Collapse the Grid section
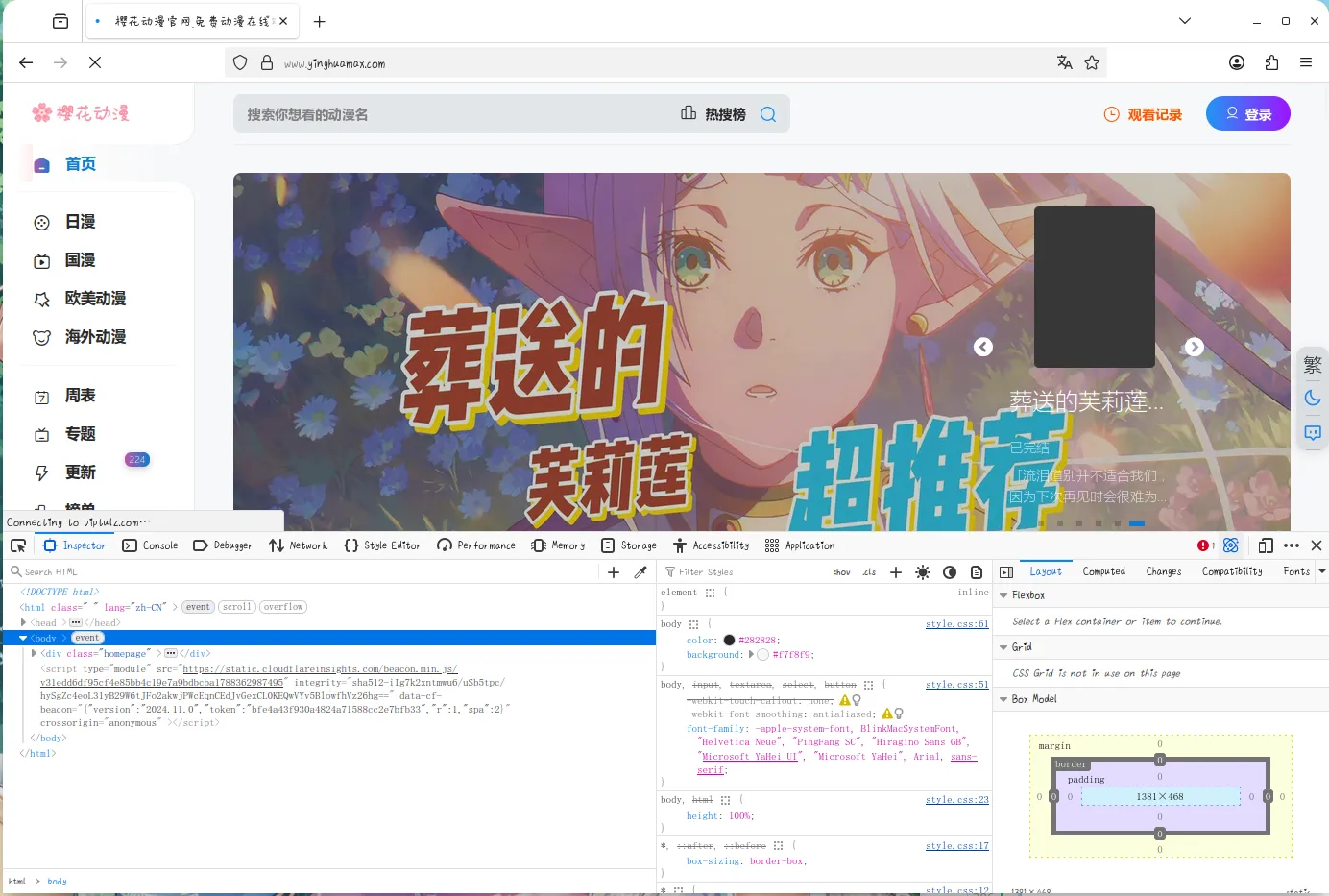Viewport: 1329px width, 896px height. 1003,647
